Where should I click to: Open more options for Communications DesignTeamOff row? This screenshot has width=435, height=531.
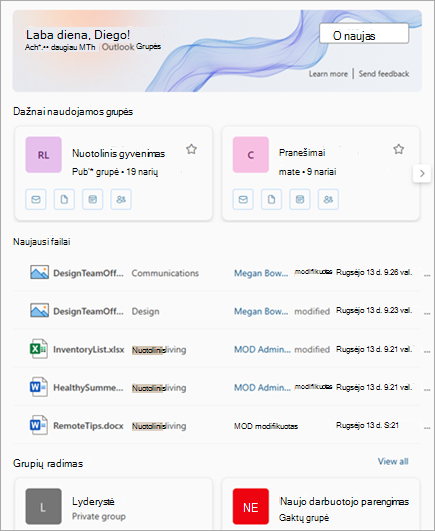(x=427, y=275)
